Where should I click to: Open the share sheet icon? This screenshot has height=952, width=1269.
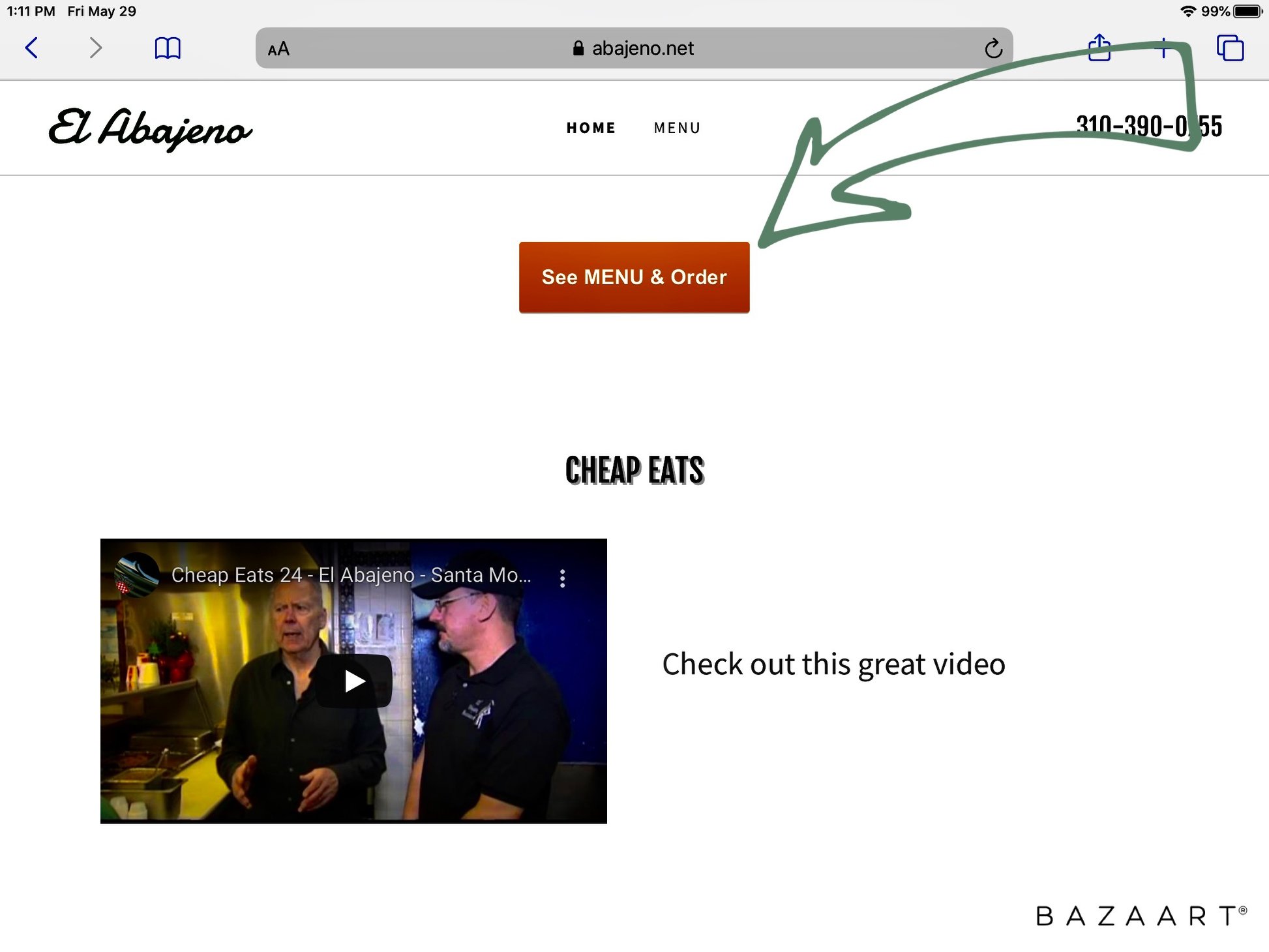click(x=1099, y=47)
